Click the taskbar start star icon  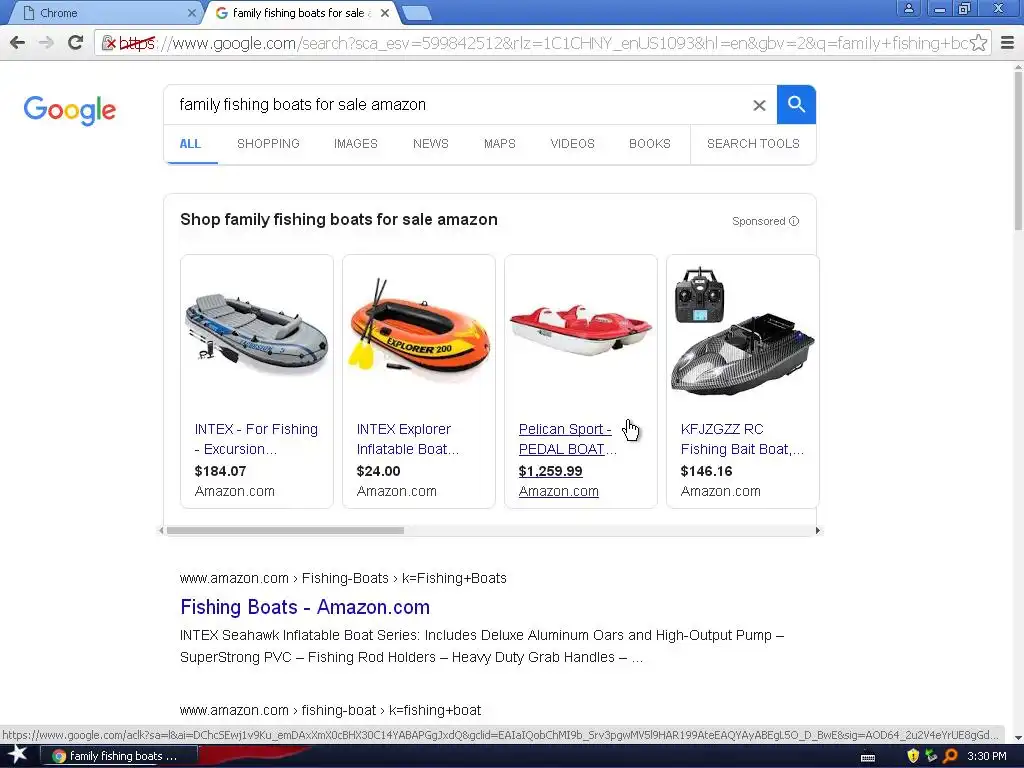[x=18, y=755]
